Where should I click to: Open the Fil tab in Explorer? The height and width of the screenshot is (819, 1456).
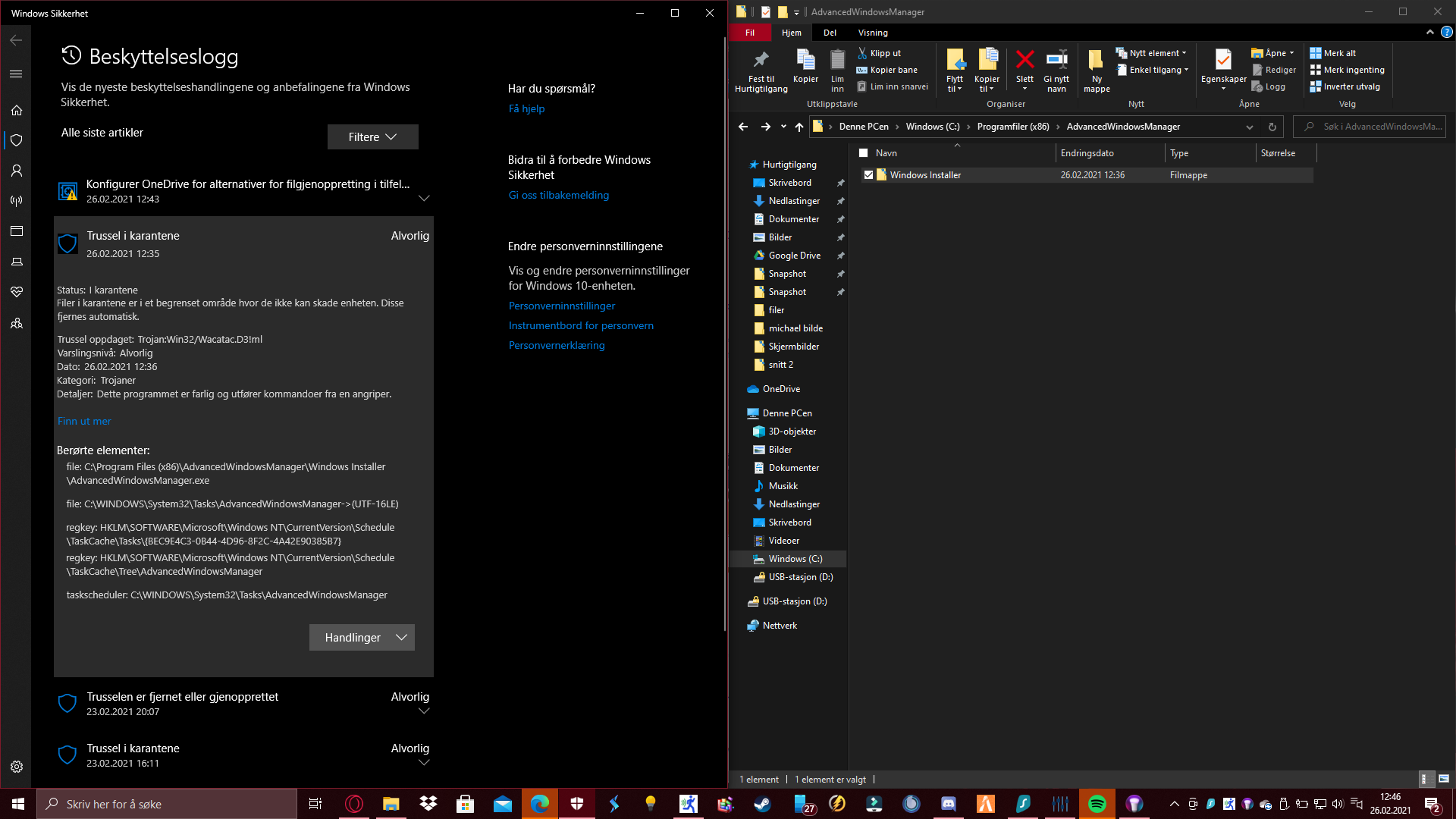pyautogui.click(x=750, y=33)
